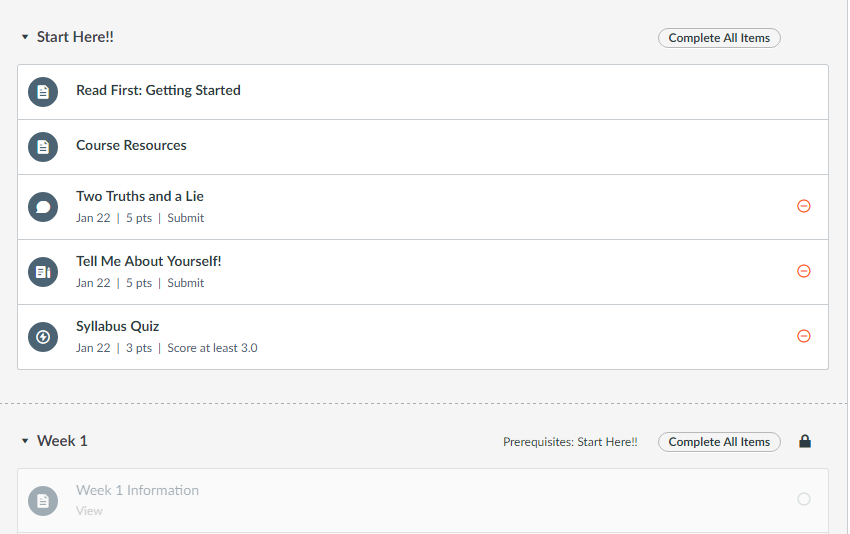Viewport: 850px width, 534px height.
Task: Click the grayed page icon beside Week 1 Information
Action: 42,500
